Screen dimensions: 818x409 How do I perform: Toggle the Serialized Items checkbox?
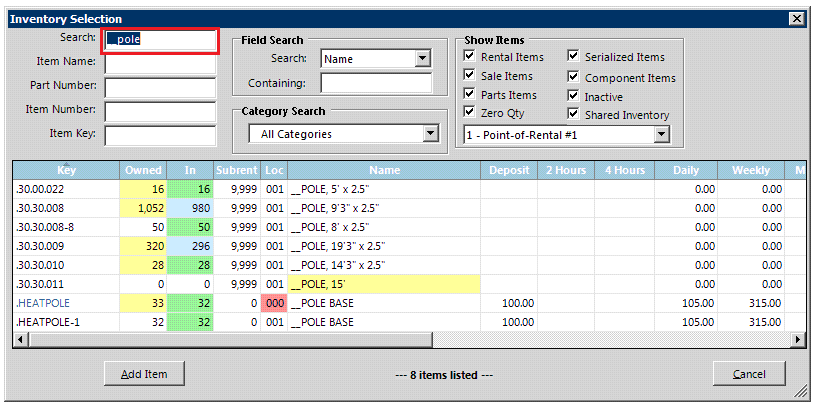point(574,58)
